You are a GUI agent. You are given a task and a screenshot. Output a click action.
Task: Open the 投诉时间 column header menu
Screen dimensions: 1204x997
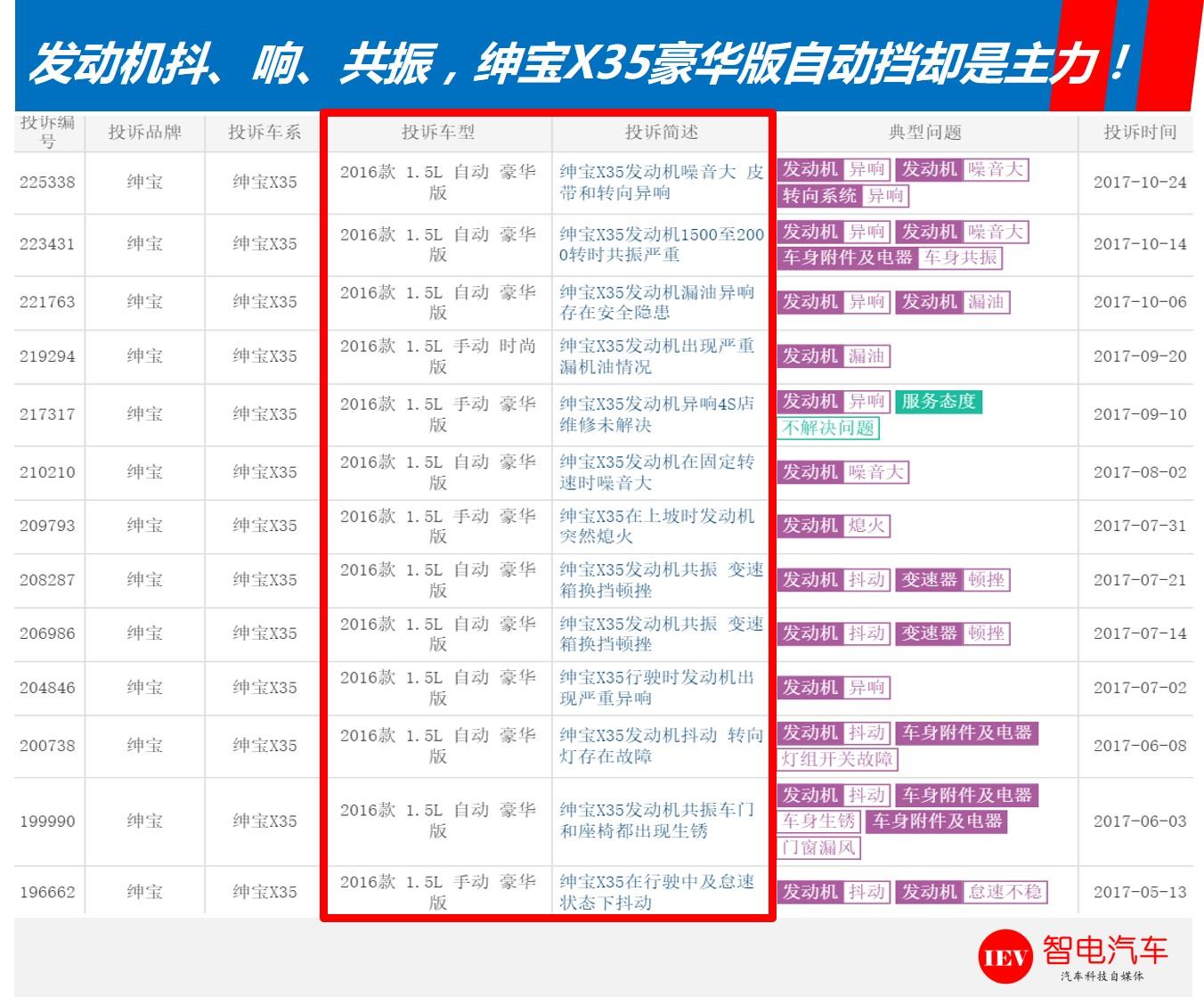[x=1140, y=134]
